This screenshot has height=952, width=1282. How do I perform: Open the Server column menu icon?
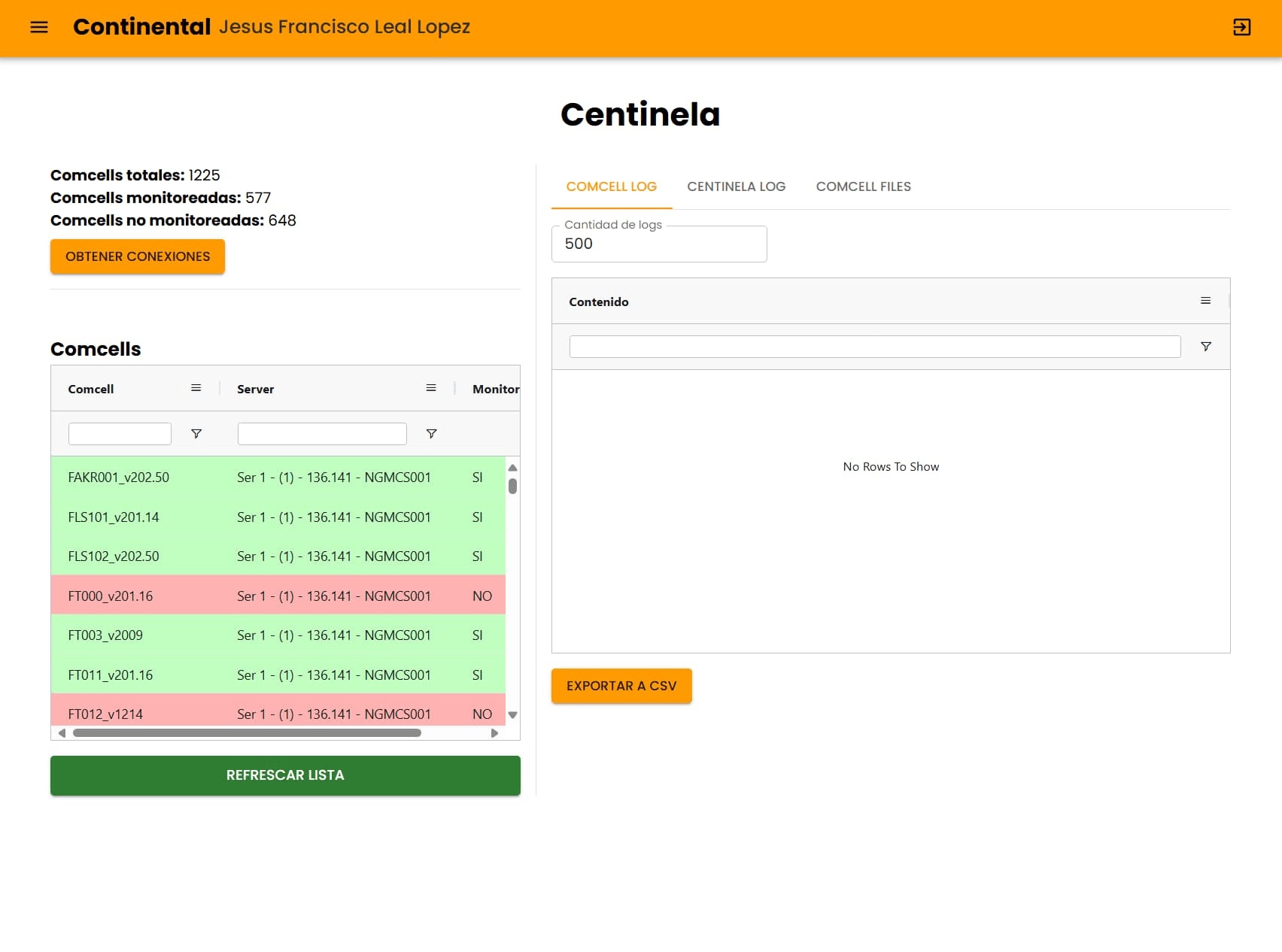(x=431, y=388)
